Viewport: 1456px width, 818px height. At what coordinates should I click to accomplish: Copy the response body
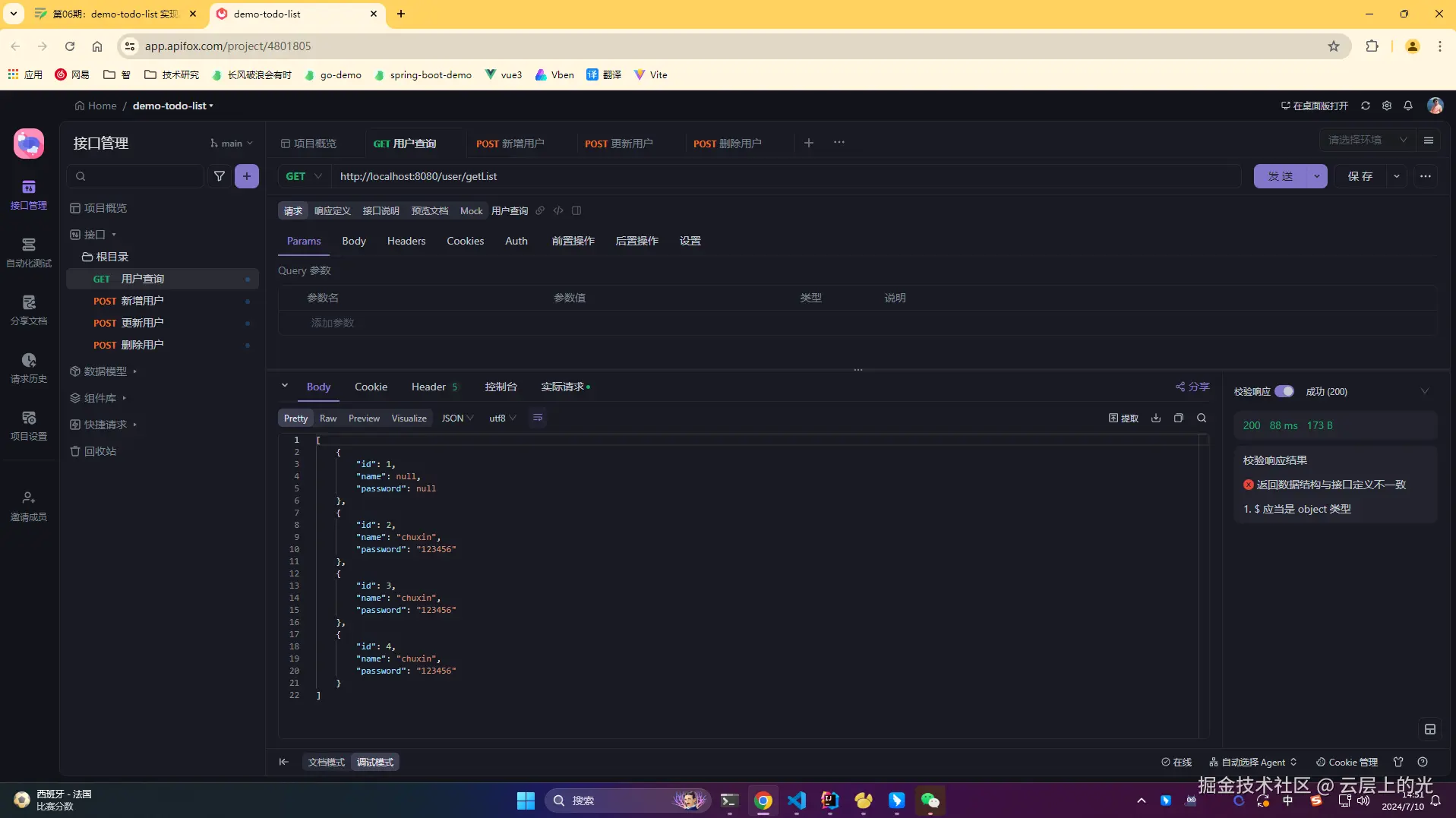1179,418
